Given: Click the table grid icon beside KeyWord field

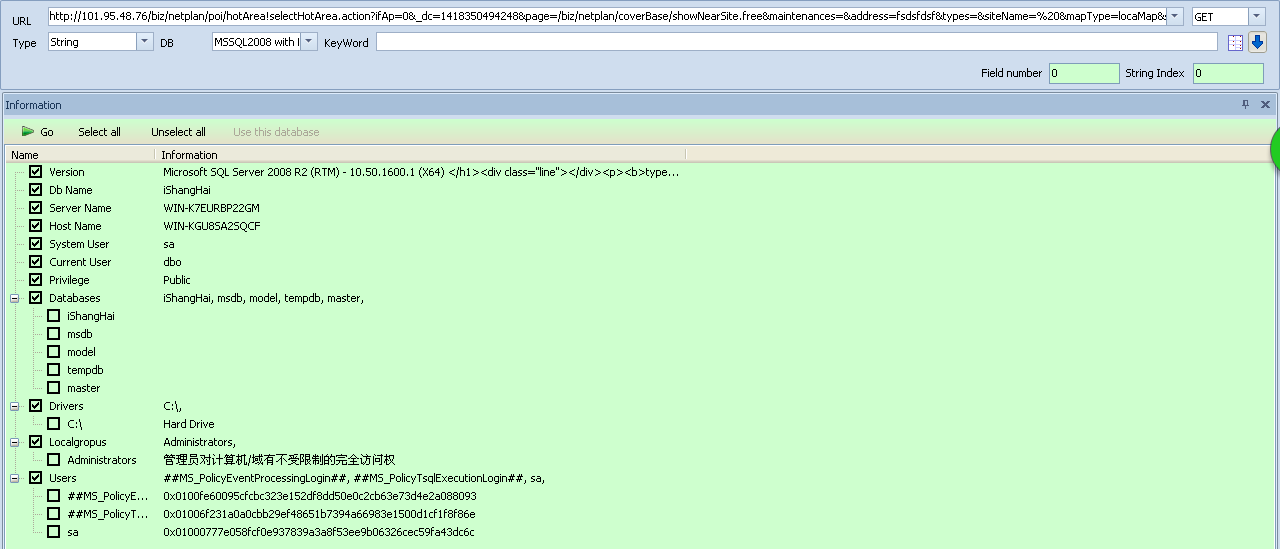Looking at the screenshot, I should click(1236, 43).
